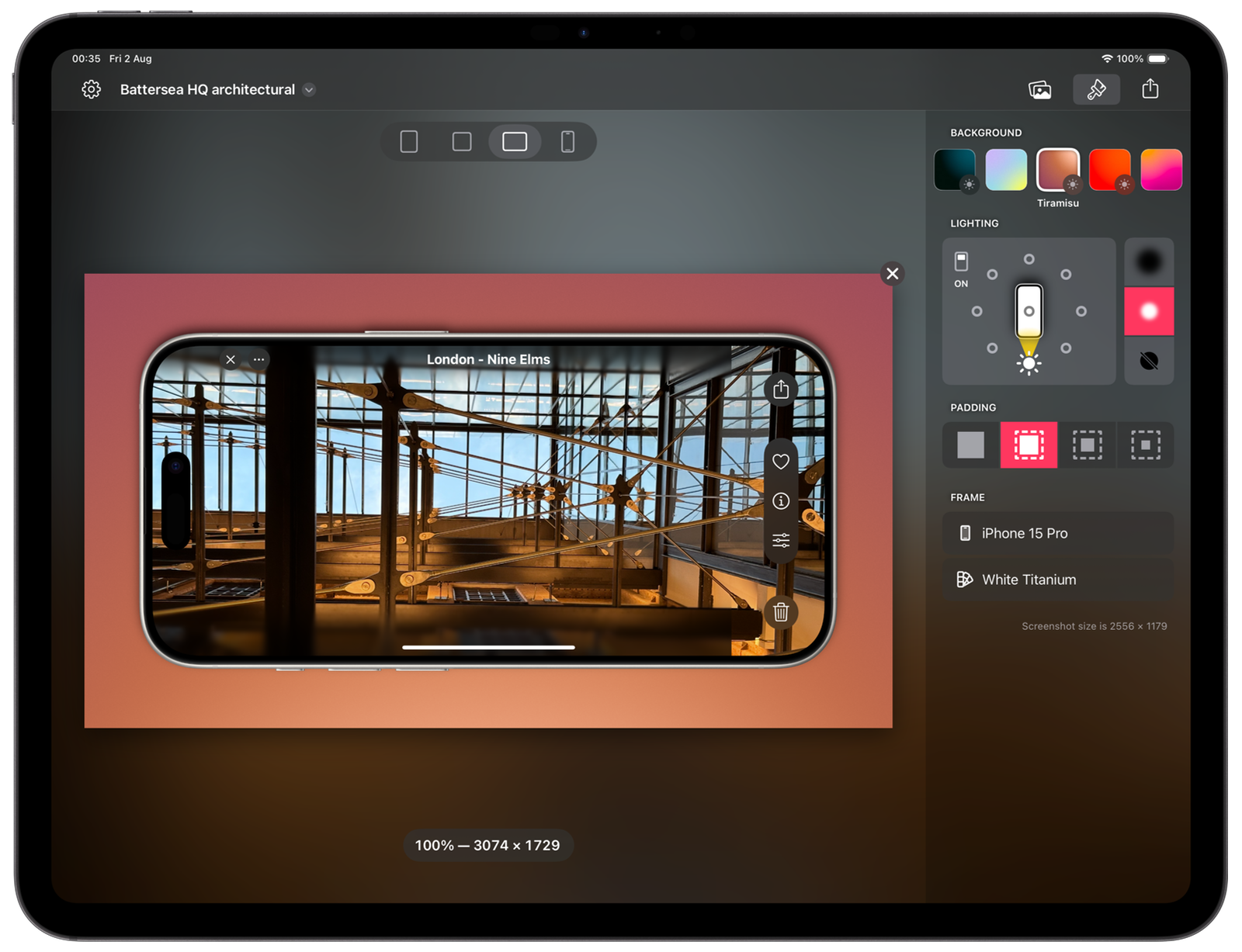The height and width of the screenshot is (952, 1242).
Task: Open the Battersea HQ architectural title dropdown
Action: click(x=308, y=90)
